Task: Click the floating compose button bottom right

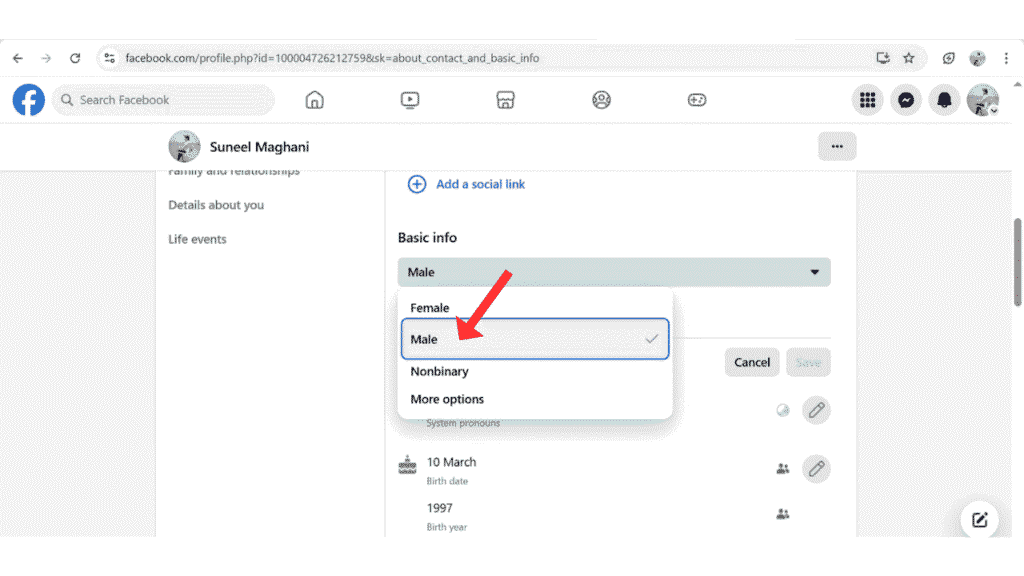Action: tap(979, 519)
